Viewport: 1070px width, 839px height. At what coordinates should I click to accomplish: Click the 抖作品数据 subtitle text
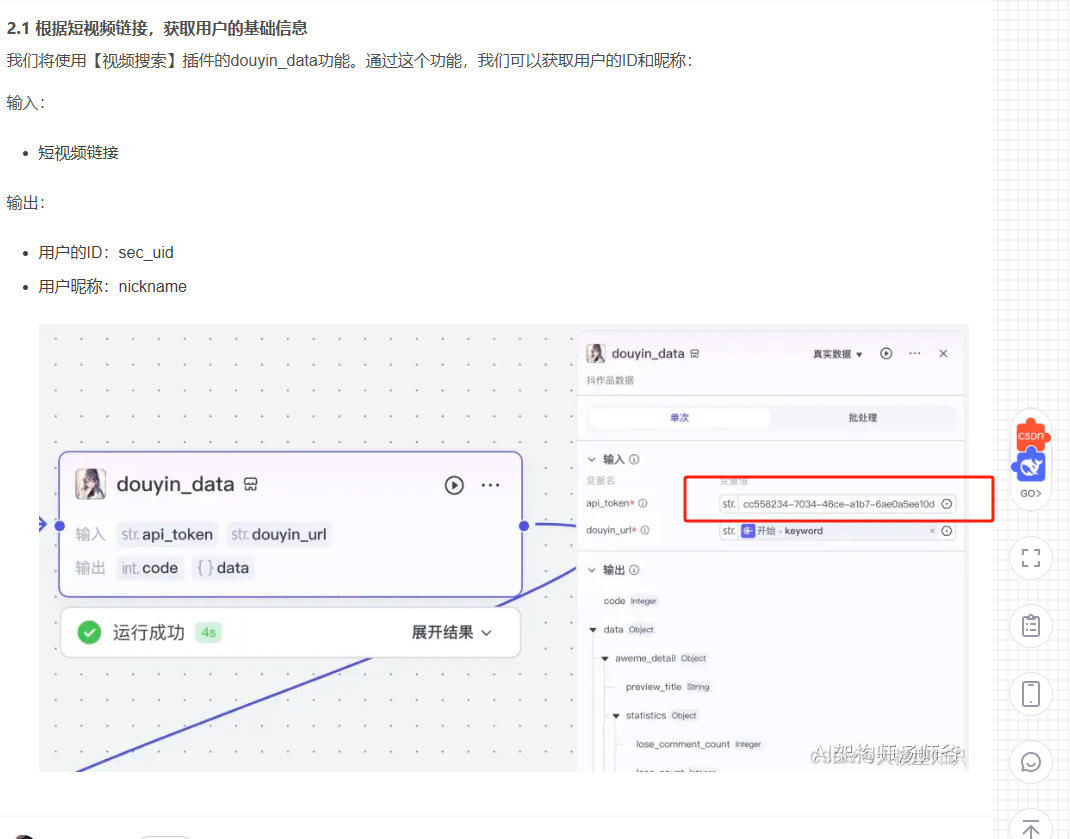point(609,380)
